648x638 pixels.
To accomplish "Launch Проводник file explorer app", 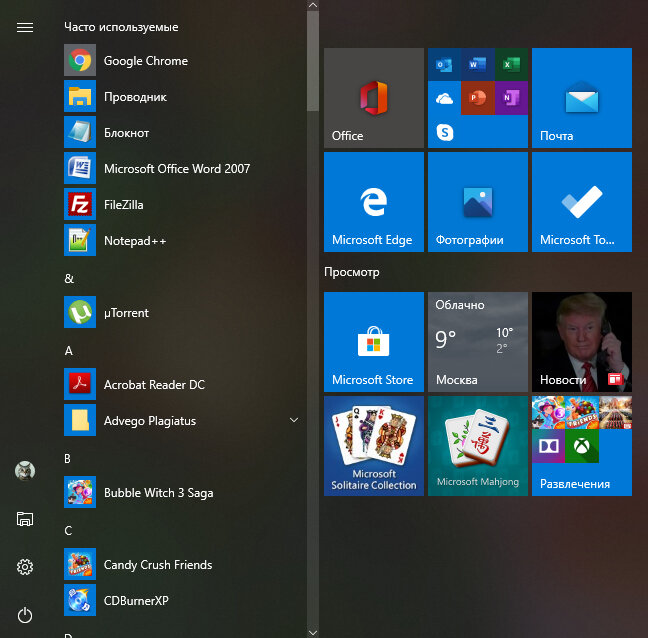I will click(182, 96).
